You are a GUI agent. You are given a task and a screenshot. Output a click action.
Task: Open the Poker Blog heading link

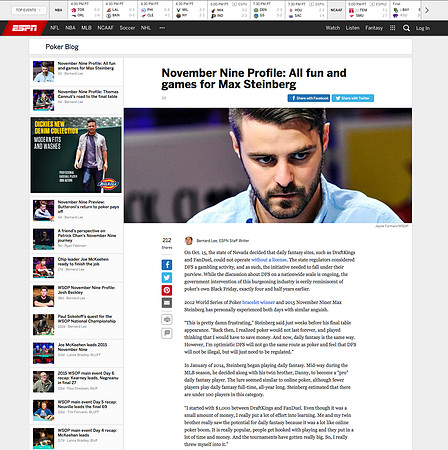tap(62, 47)
